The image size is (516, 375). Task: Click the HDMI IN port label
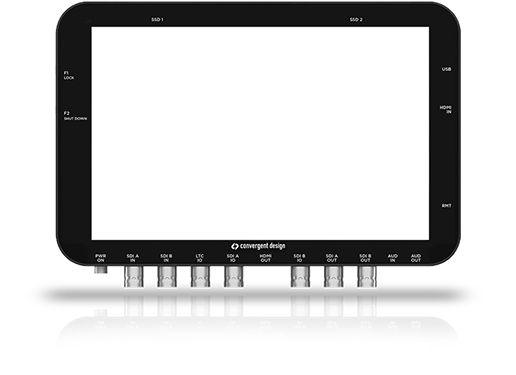(446, 110)
